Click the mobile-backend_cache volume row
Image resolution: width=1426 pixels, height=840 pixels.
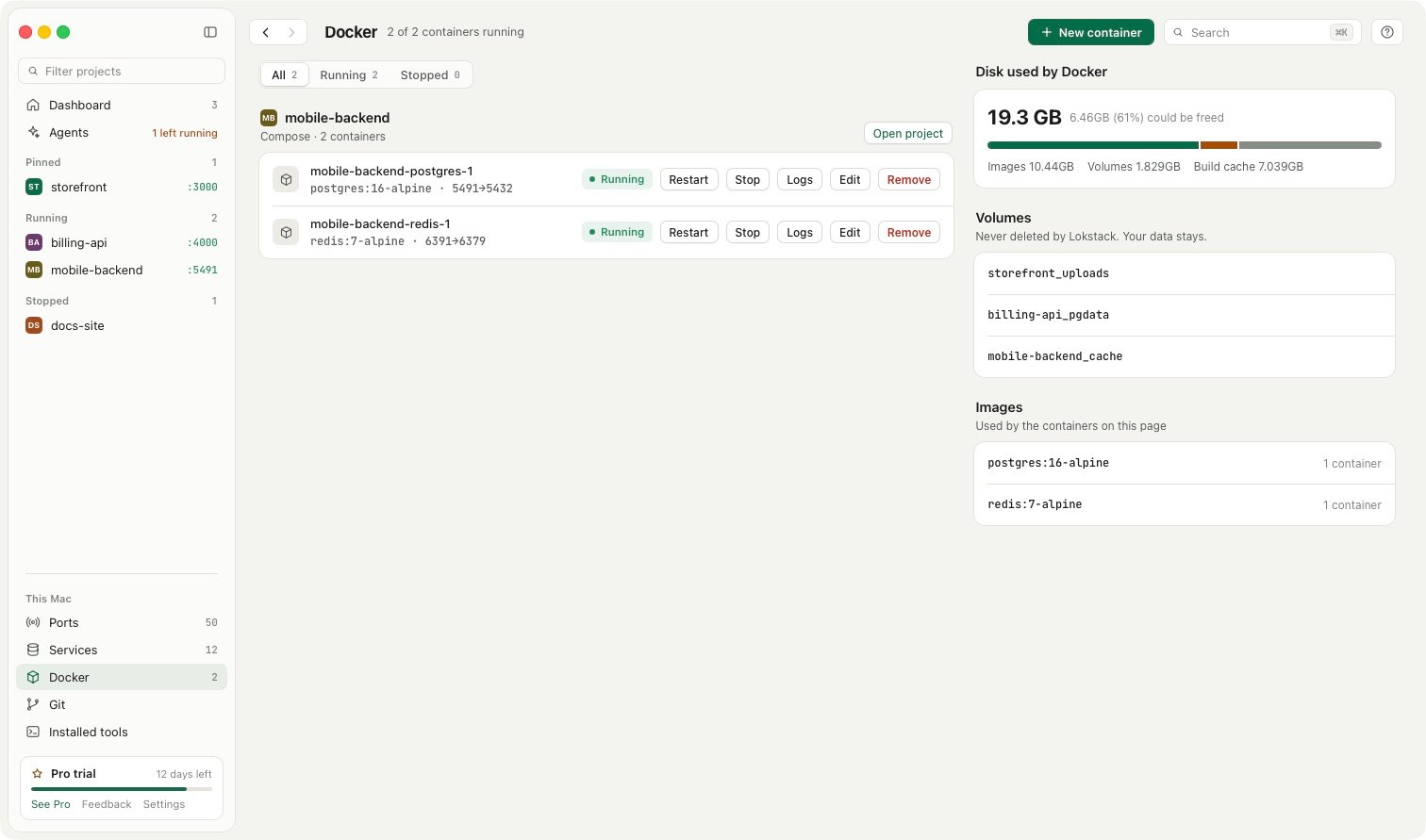point(1185,356)
